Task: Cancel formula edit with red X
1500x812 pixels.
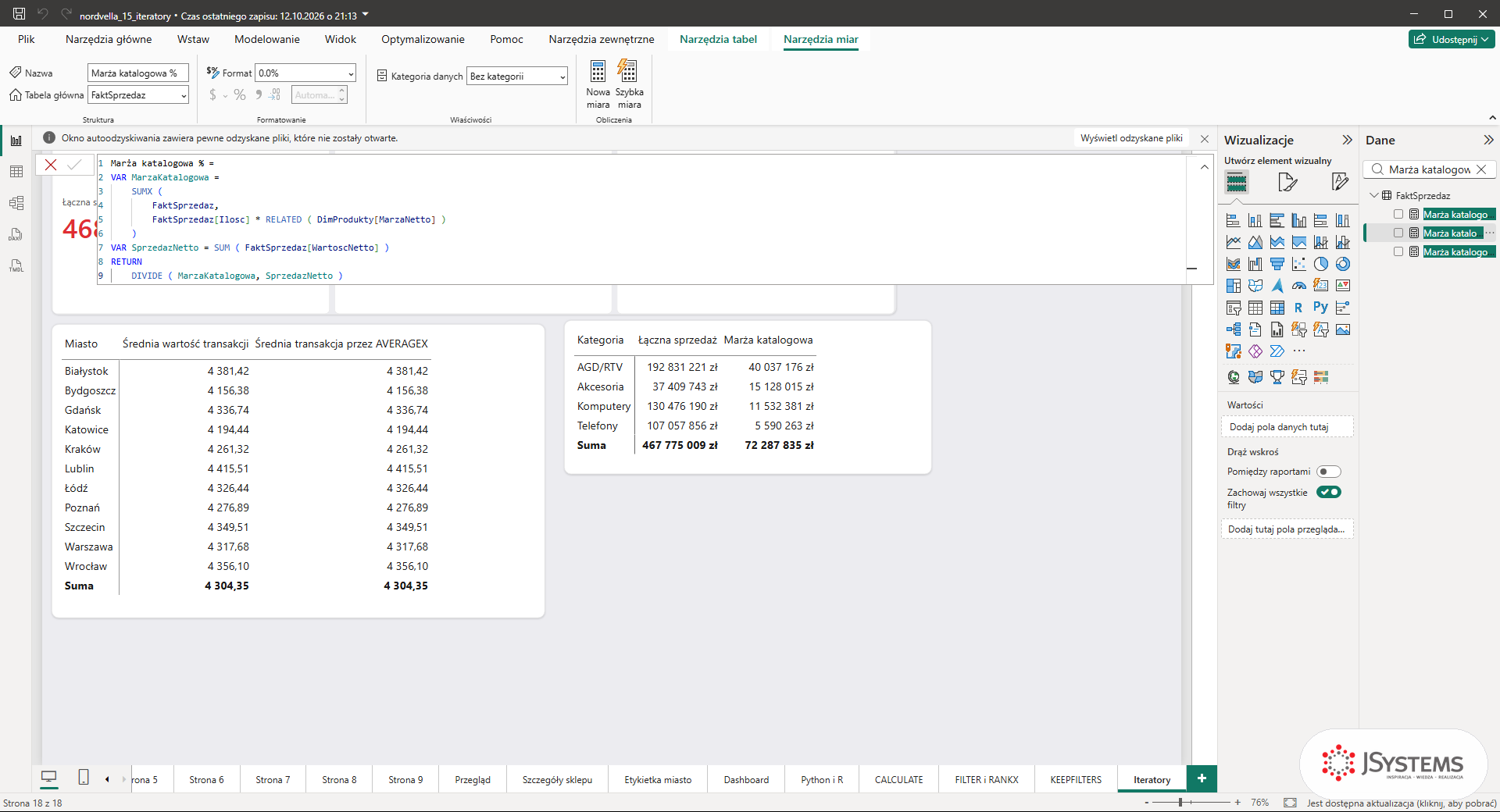Action: (51, 165)
